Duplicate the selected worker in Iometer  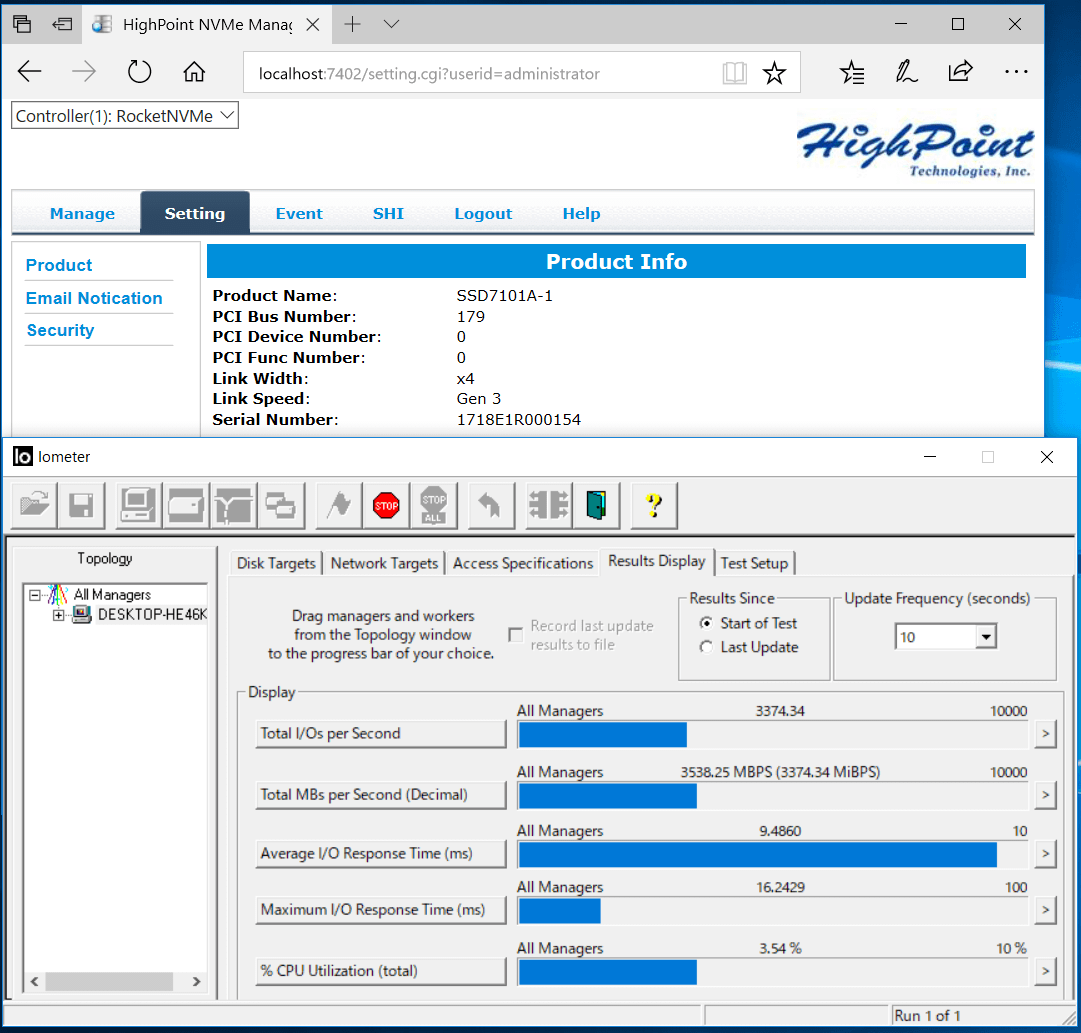point(281,505)
